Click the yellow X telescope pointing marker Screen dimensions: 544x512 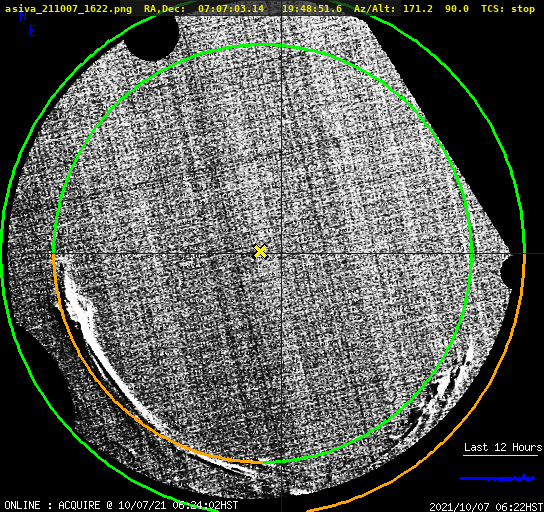tap(260, 251)
